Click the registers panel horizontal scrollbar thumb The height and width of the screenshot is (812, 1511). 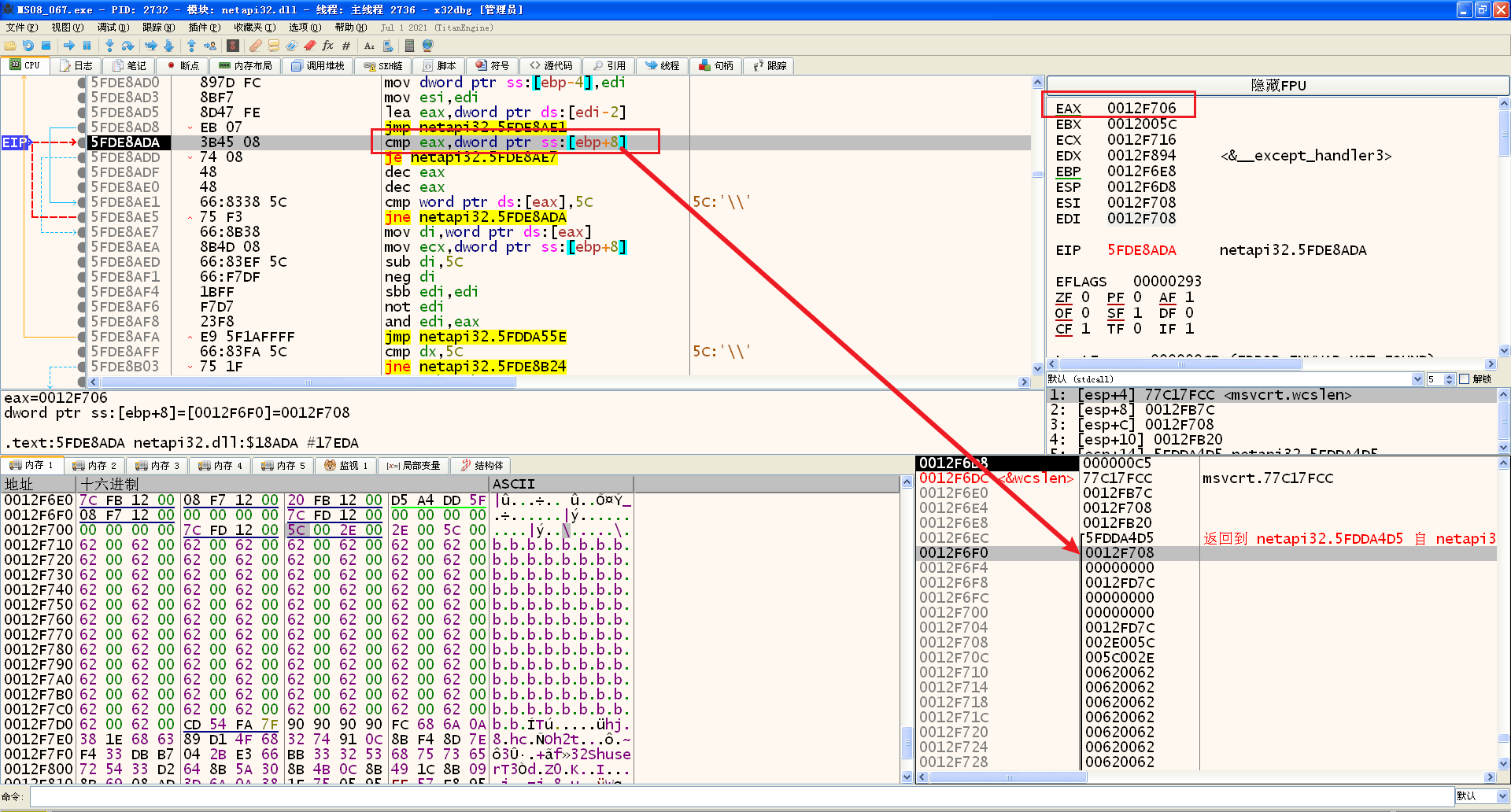pyautogui.click(x=1180, y=364)
